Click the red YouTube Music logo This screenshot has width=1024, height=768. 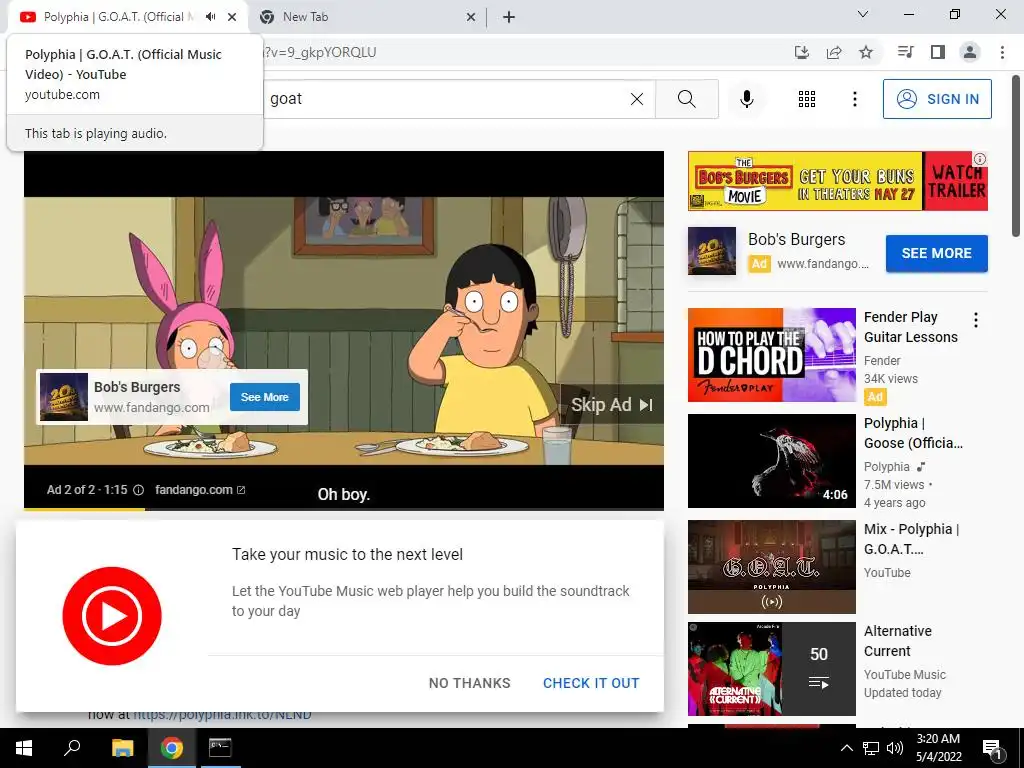click(112, 616)
